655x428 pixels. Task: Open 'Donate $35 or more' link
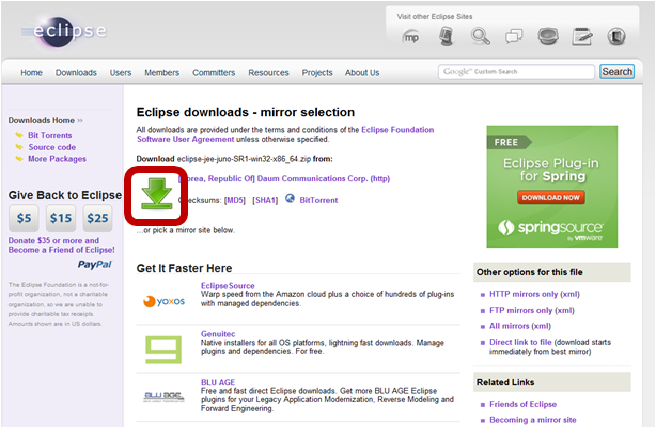click(61, 245)
